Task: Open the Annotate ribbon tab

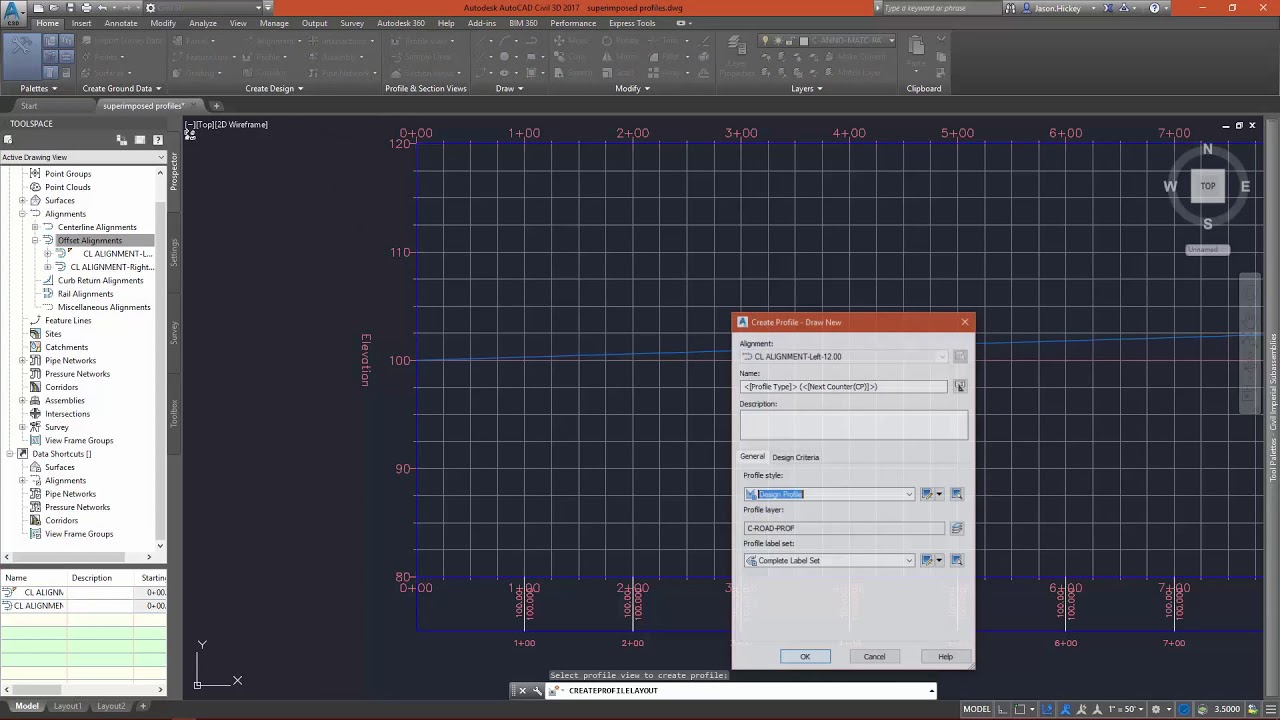Action: 121,23
